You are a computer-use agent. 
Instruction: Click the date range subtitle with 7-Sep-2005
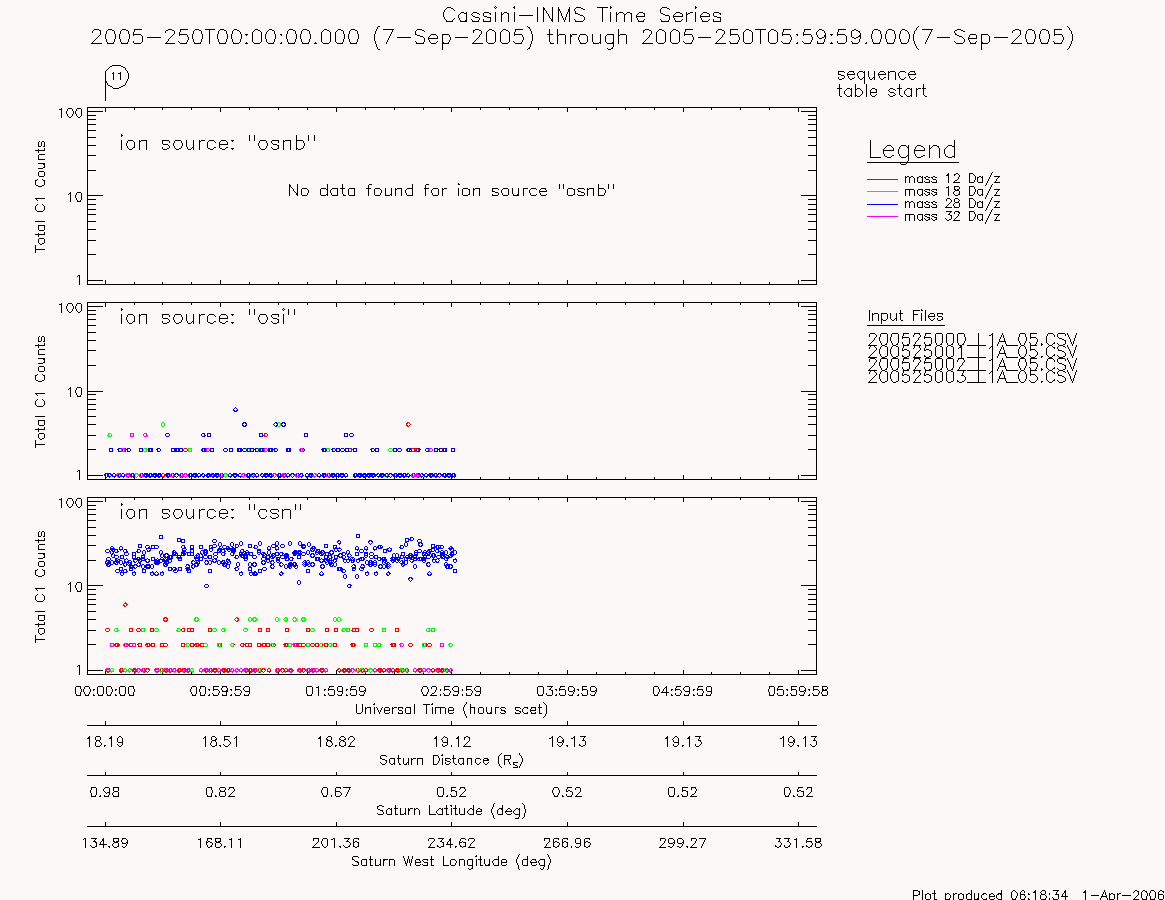(582, 37)
